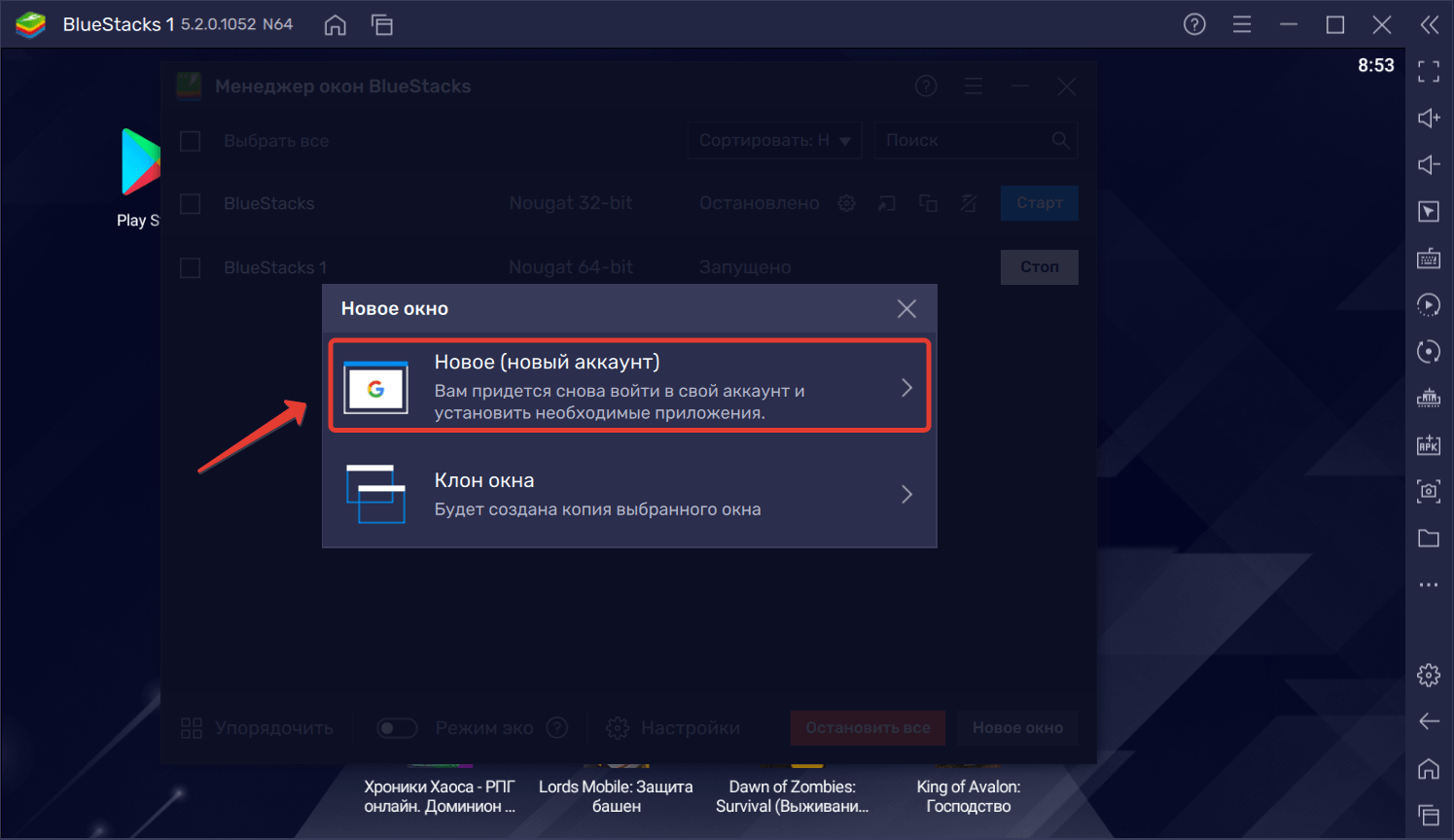Close the Новое окно dialog
This screenshot has width=1454, height=840.
(906, 309)
